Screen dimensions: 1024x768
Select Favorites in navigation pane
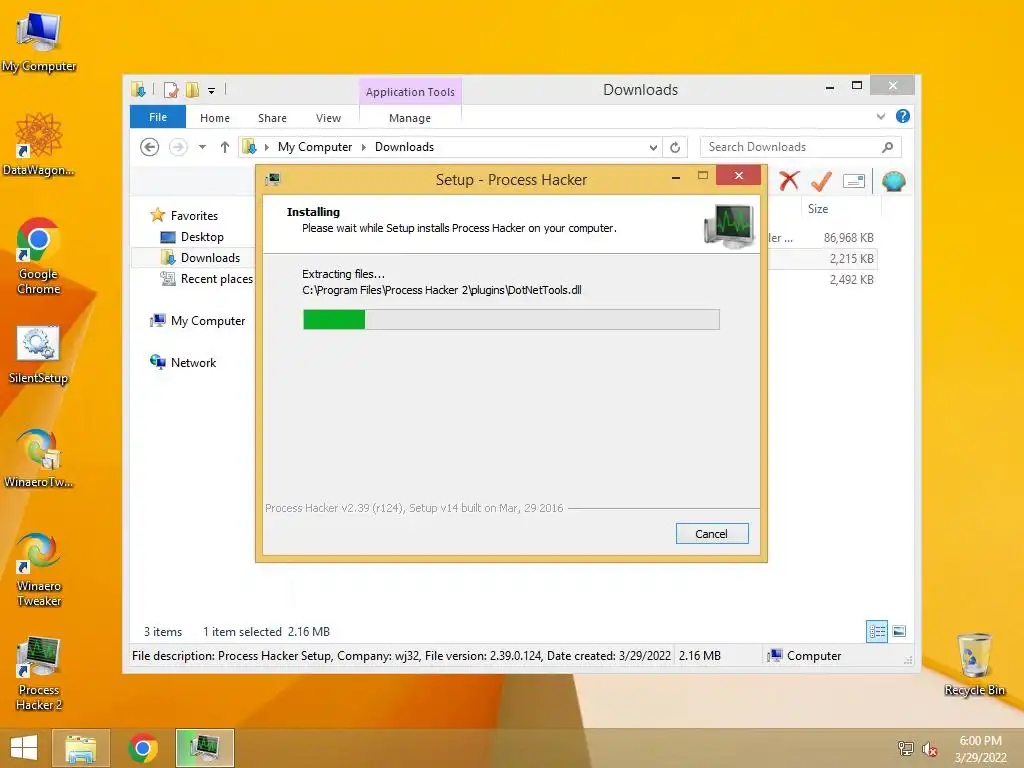(x=194, y=216)
